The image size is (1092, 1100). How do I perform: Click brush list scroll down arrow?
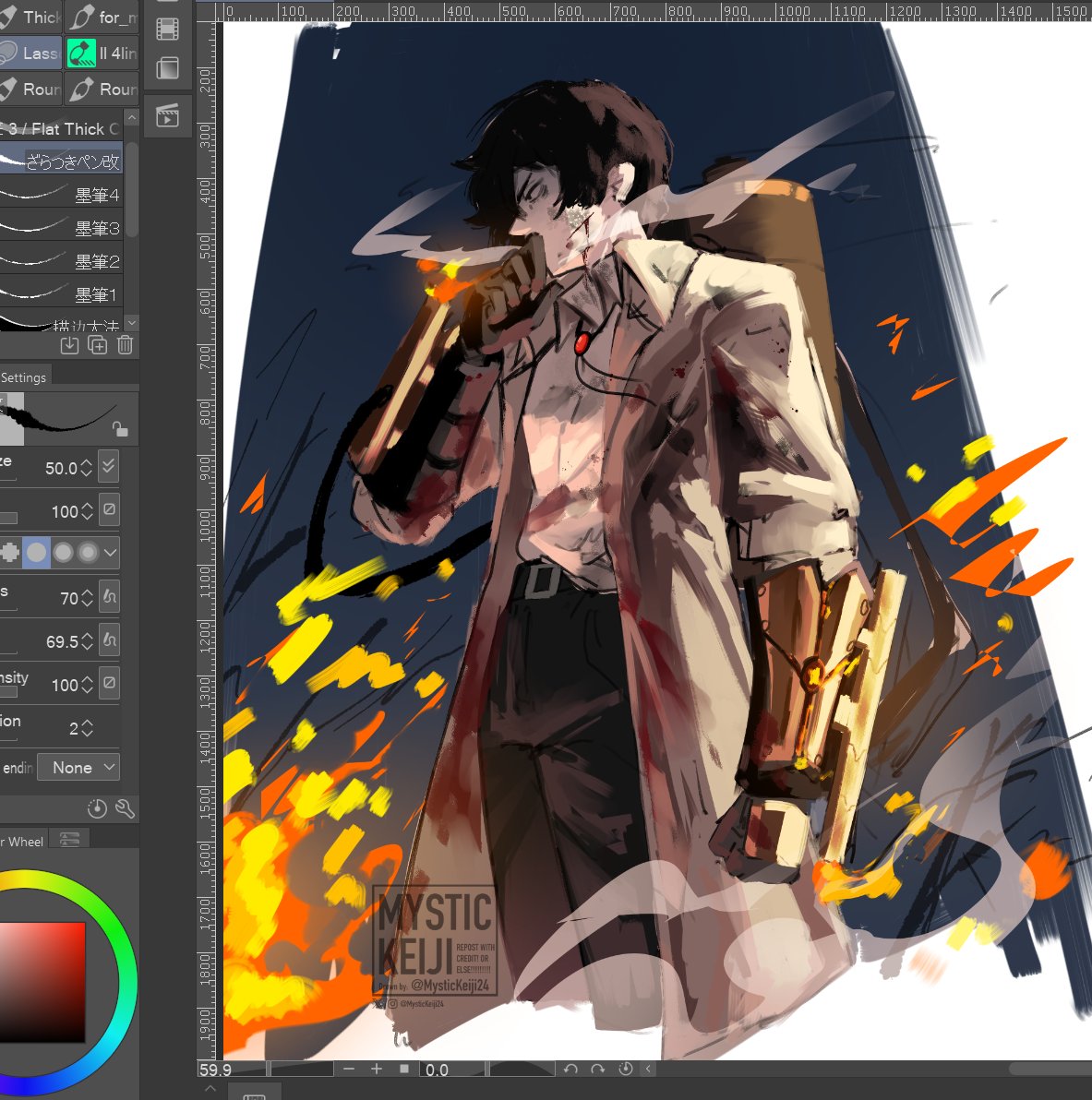click(x=131, y=322)
